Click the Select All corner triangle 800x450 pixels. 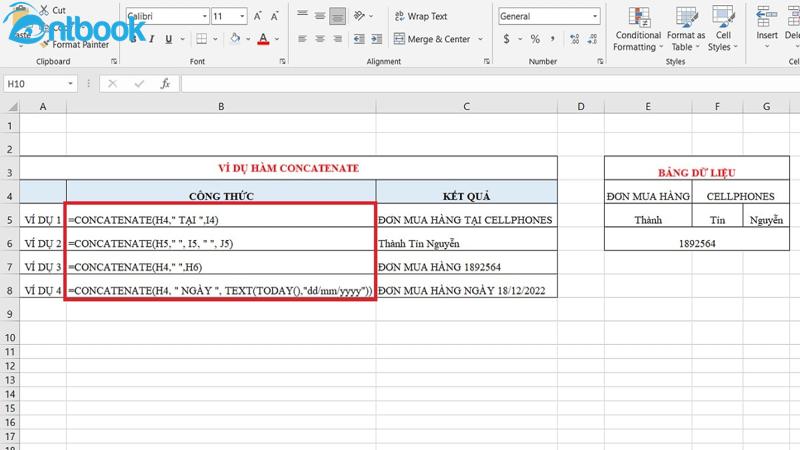[12, 107]
